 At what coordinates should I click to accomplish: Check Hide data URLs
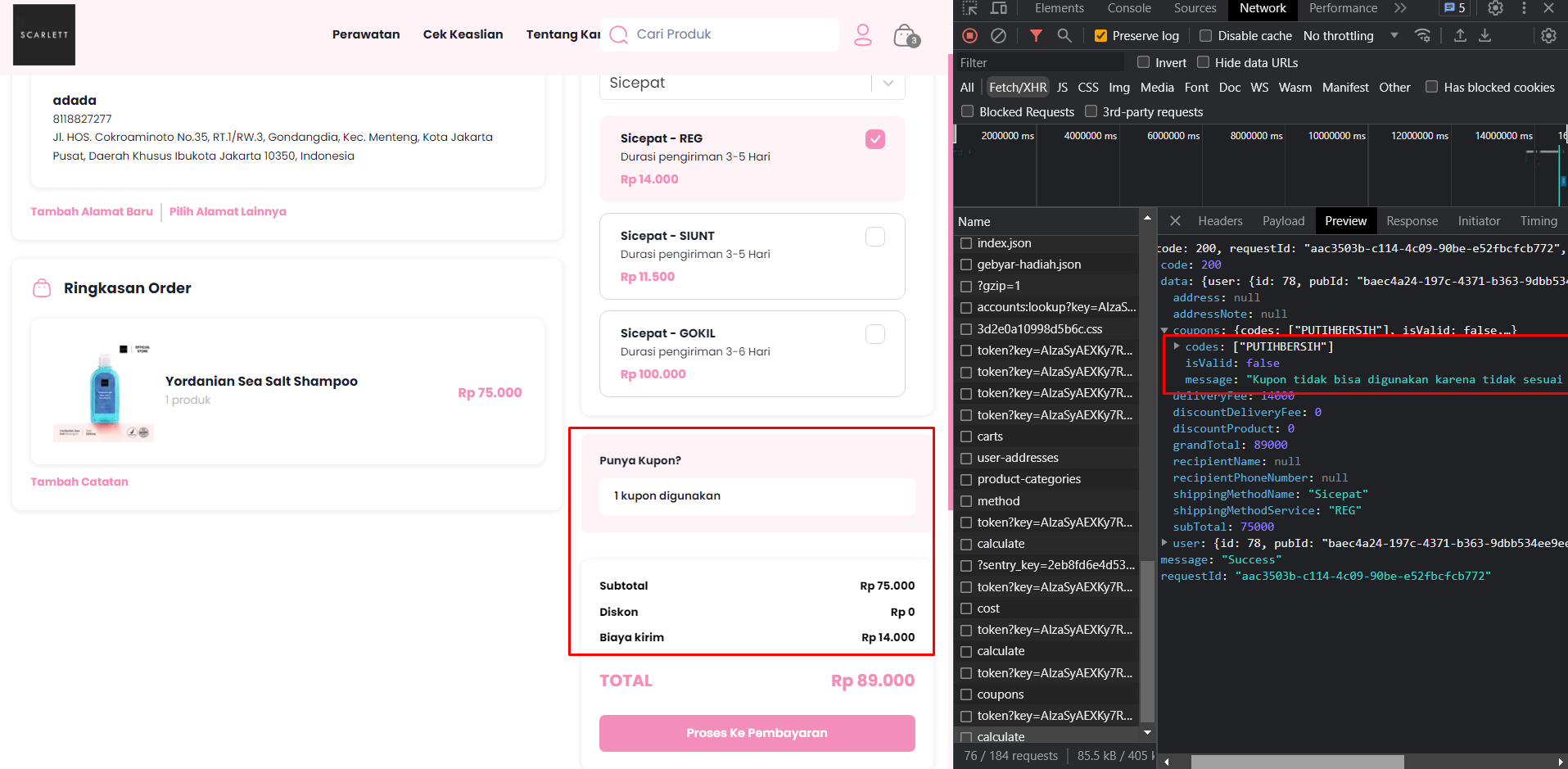(1203, 62)
